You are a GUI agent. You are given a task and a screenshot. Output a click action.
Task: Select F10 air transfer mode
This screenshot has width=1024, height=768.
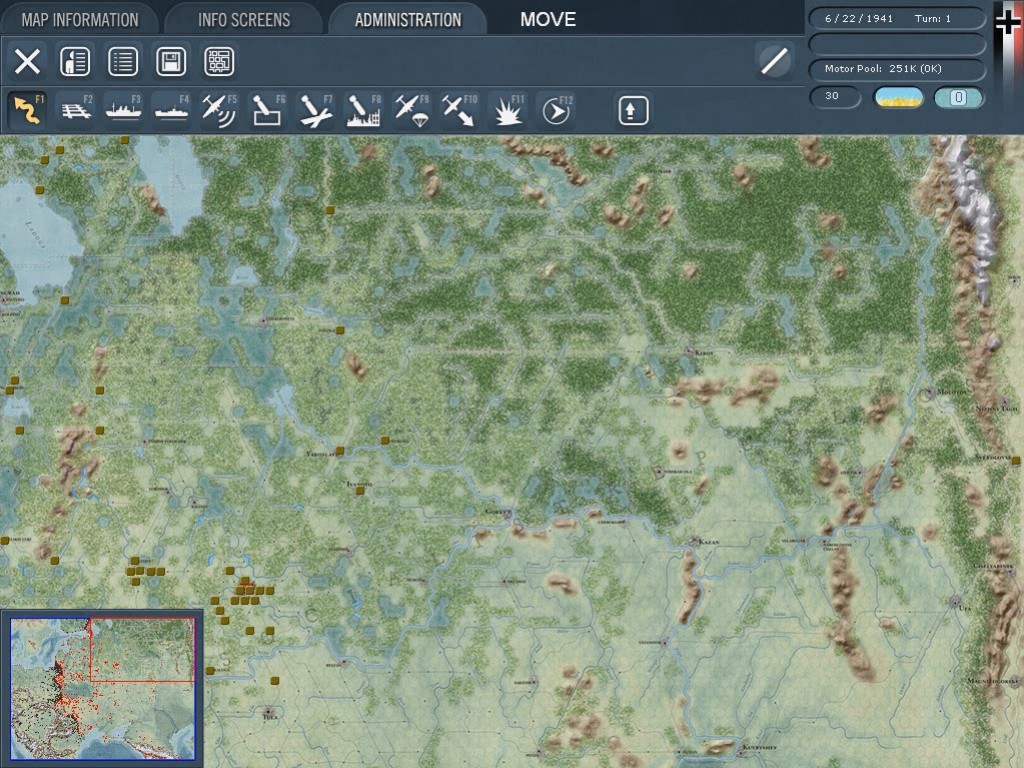[459, 109]
